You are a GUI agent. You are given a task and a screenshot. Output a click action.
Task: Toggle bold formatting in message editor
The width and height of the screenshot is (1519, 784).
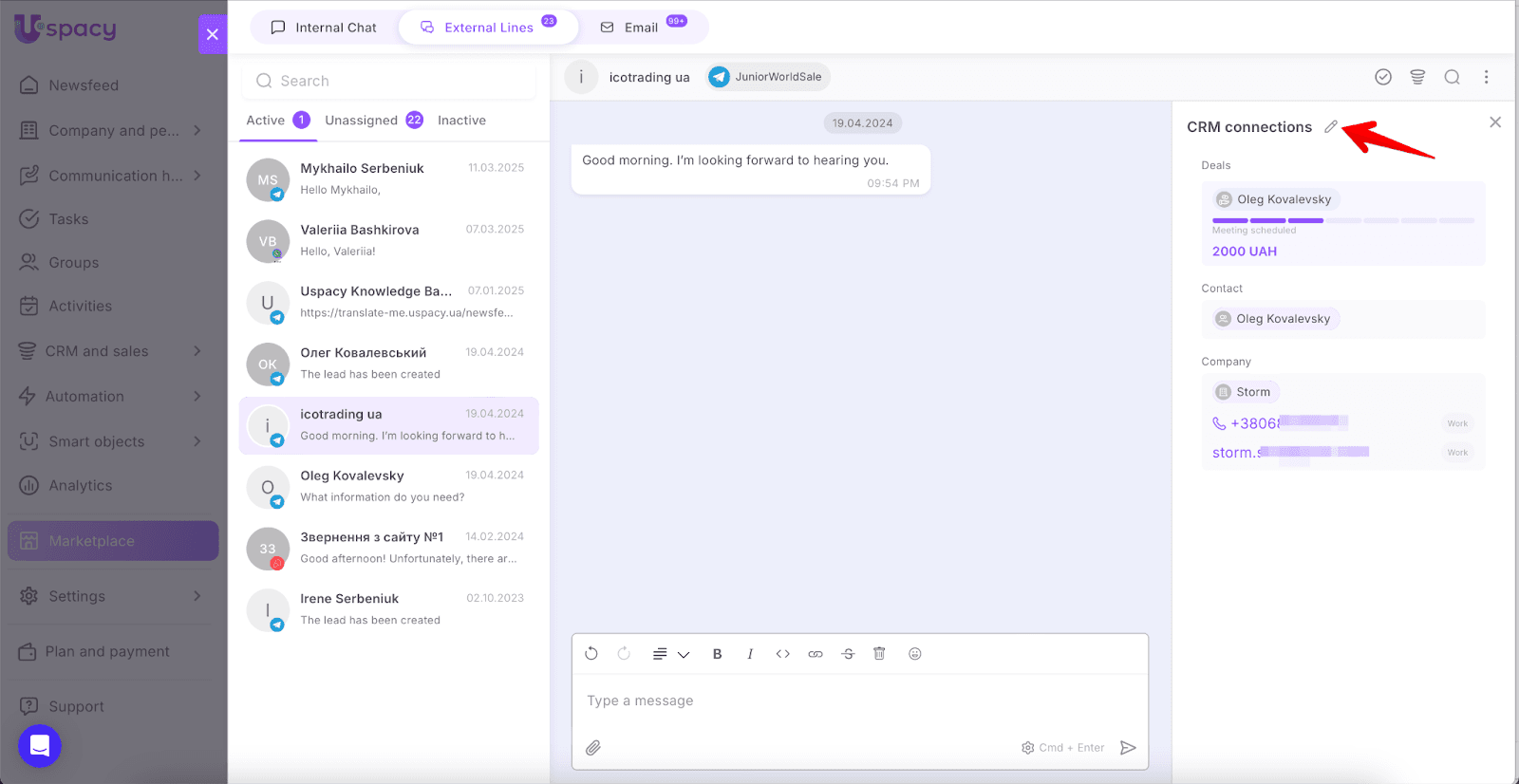(x=718, y=654)
